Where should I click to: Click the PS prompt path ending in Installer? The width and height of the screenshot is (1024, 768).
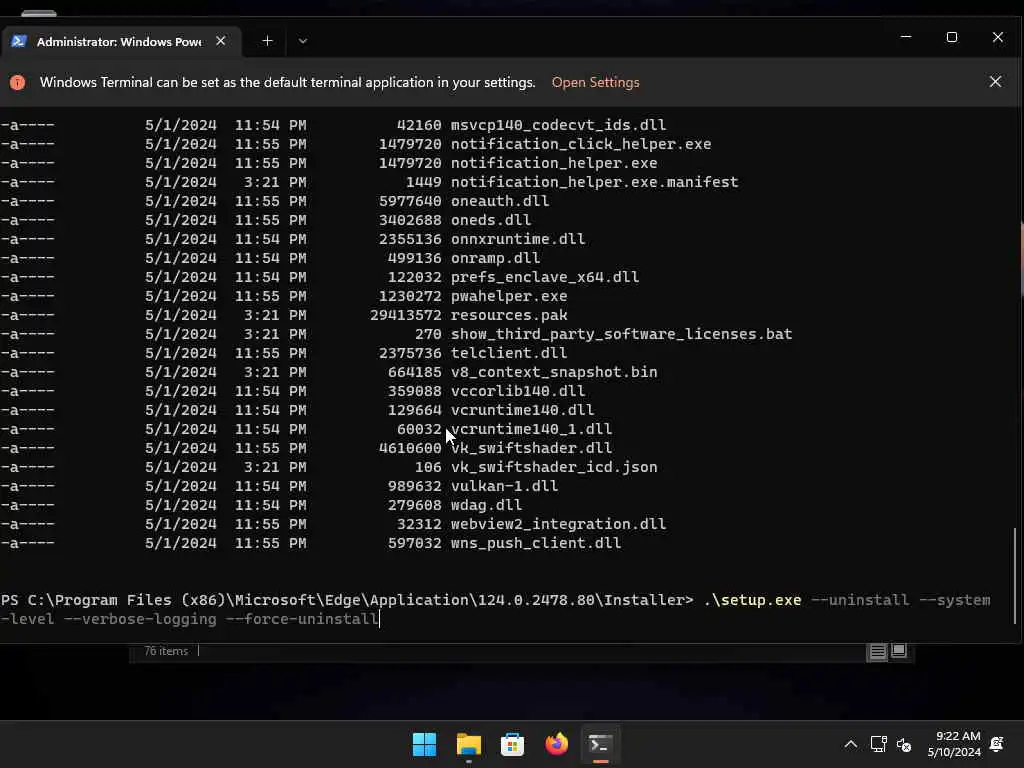pos(347,600)
